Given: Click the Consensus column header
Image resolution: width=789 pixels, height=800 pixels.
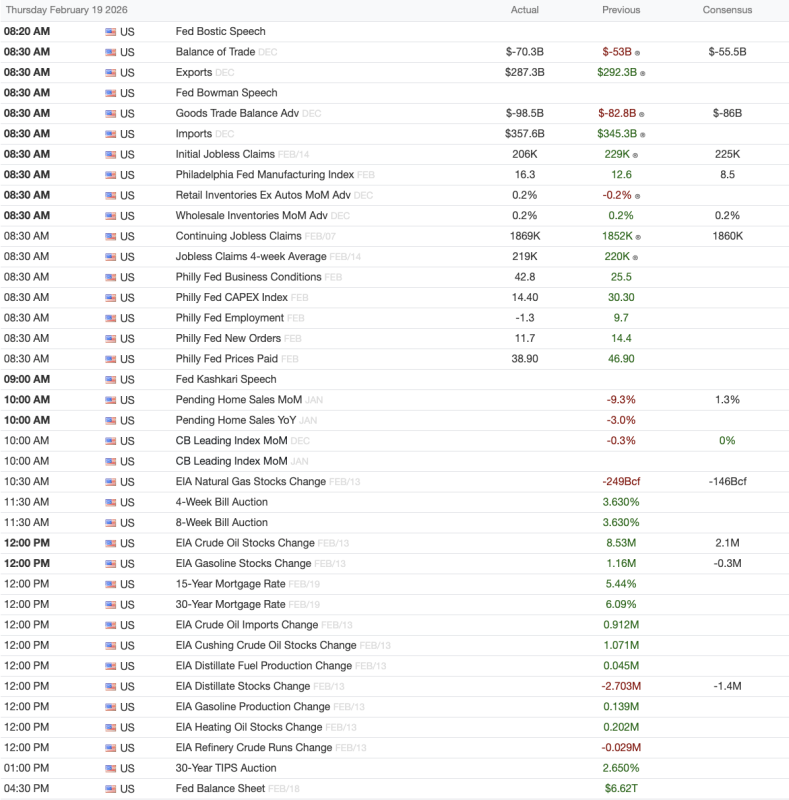Looking at the screenshot, I should (x=727, y=10).
